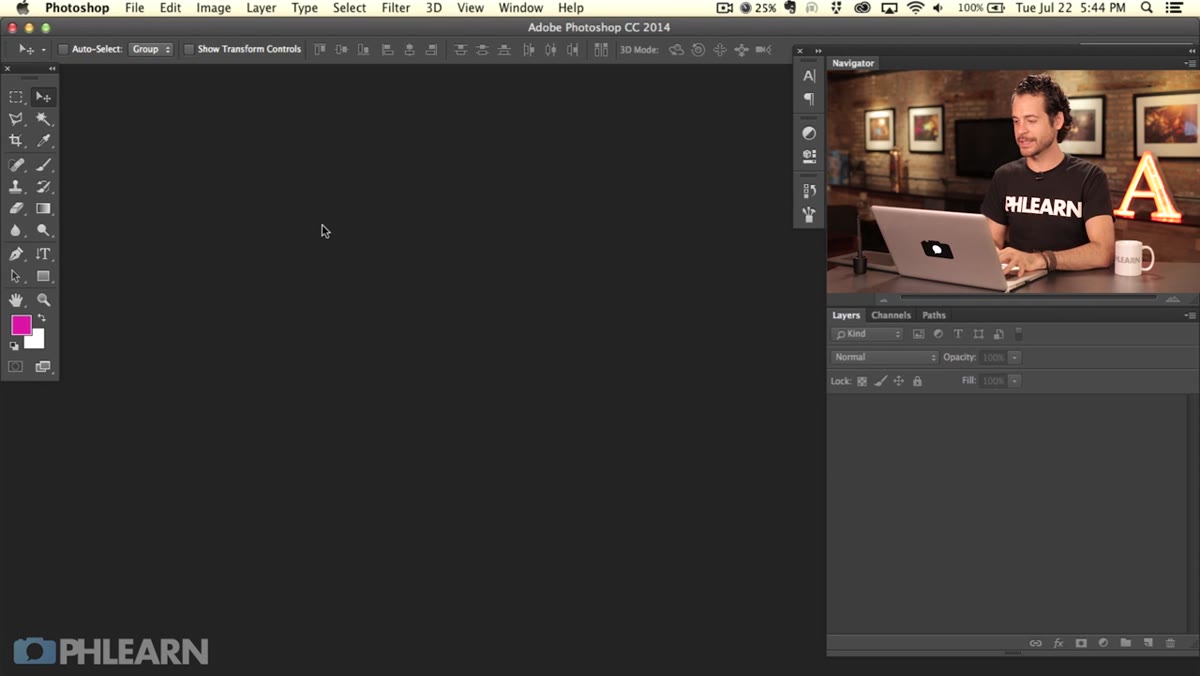The image size is (1200, 676).
Task: Open the History panel icon
Action: coord(809,191)
